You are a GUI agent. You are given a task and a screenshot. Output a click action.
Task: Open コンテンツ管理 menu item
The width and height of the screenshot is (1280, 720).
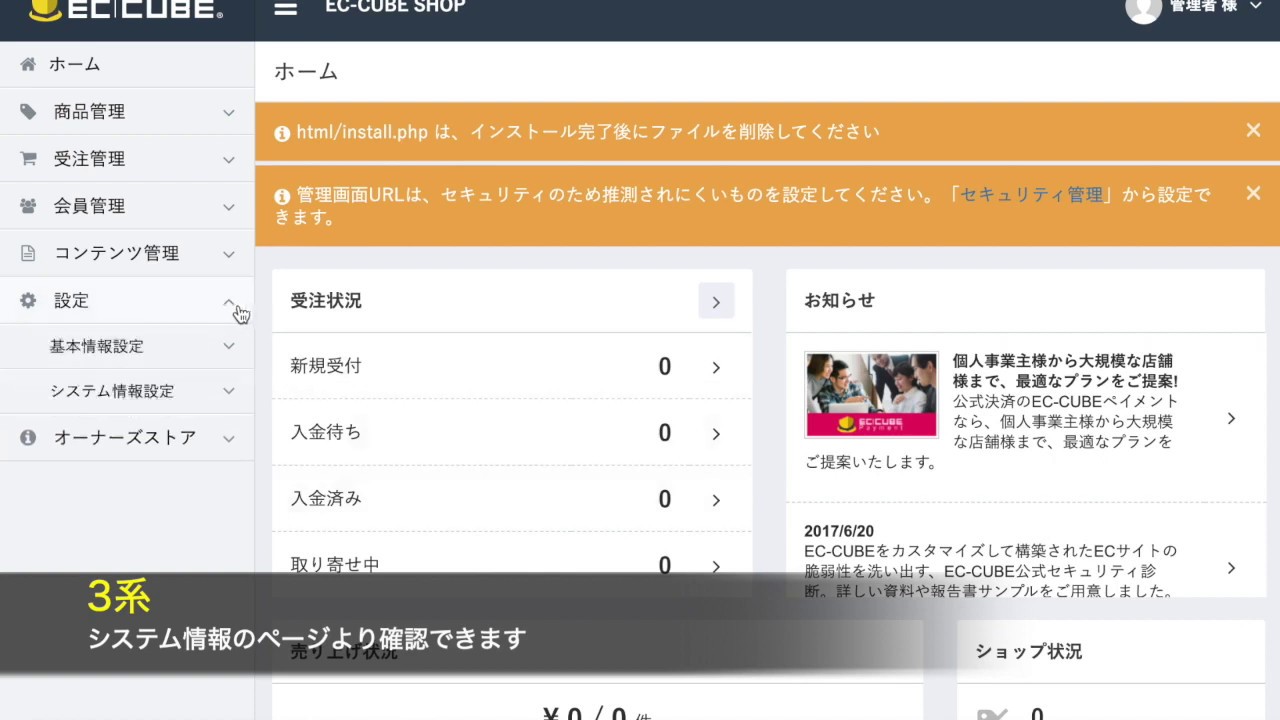tap(127, 253)
